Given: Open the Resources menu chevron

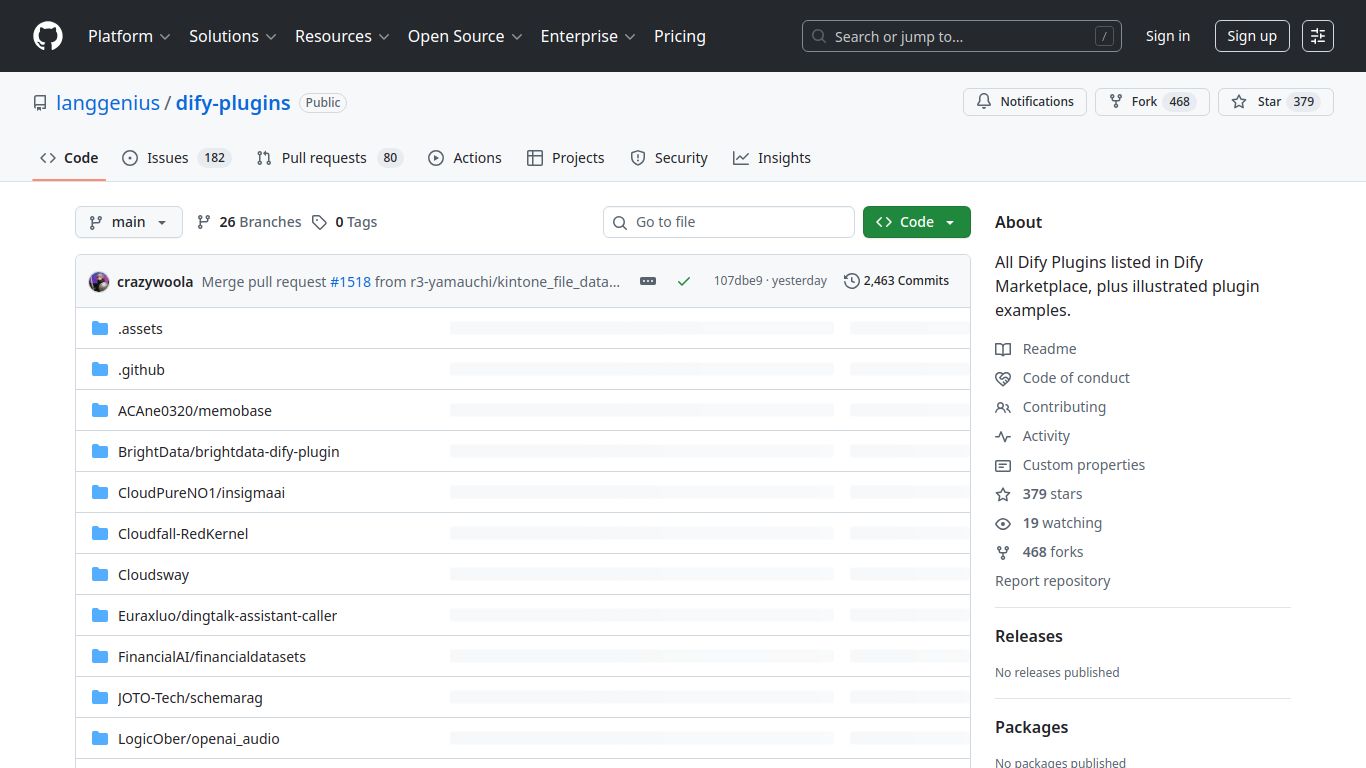Looking at the screenshot, I should click(x=385, y=37).
